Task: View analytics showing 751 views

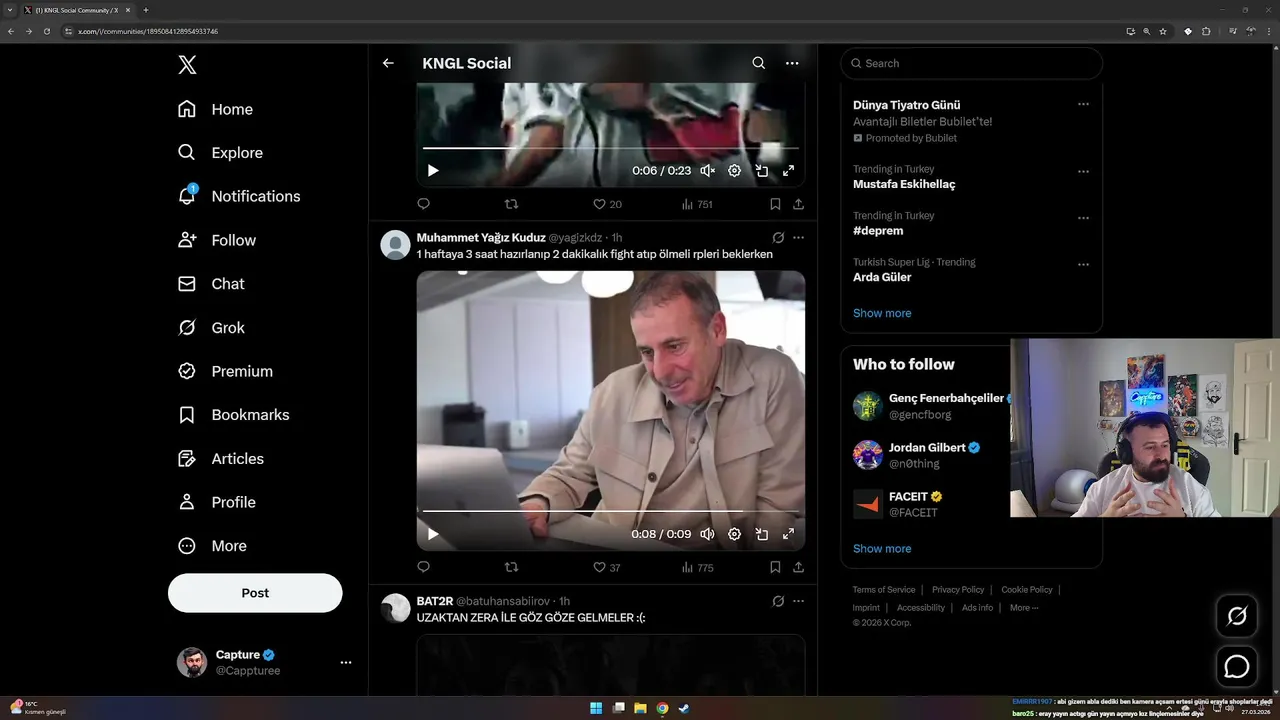Action: click(x=697, y=204)
